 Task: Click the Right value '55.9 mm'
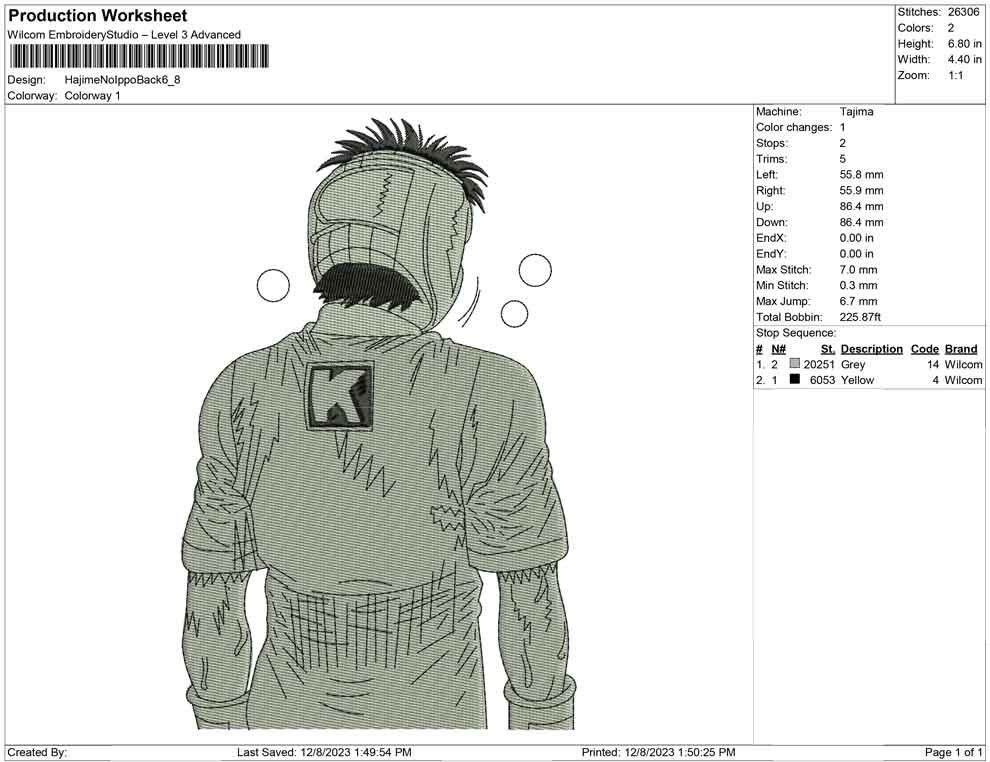pyautogui.click(x=861, y=191)
